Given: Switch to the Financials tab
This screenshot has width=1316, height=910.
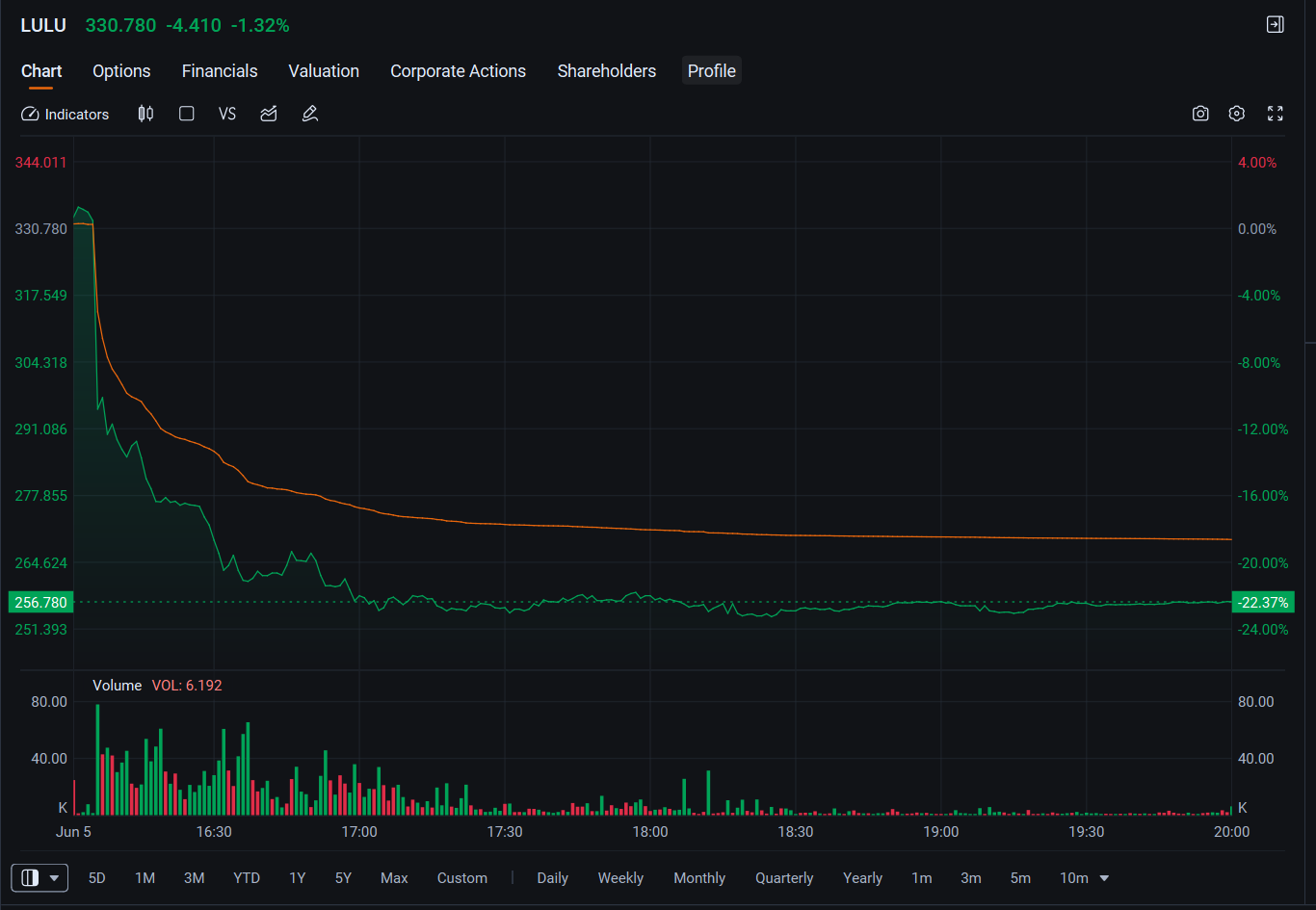Looking at the screenshot, I should coord(220,71).
